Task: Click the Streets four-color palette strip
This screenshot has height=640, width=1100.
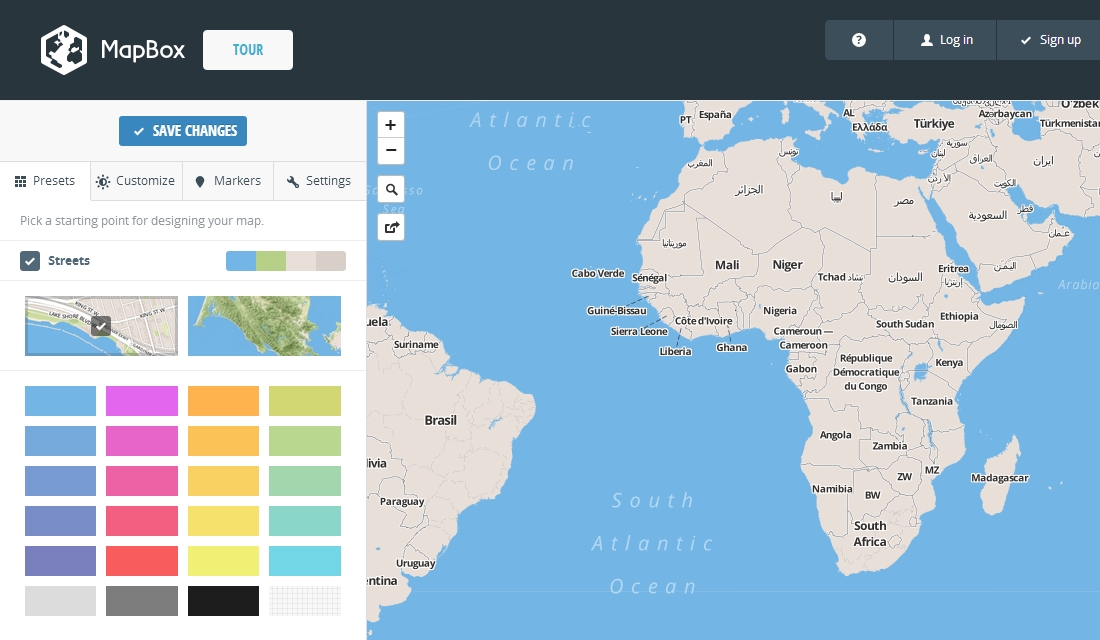Action: (x=286, y=261)
